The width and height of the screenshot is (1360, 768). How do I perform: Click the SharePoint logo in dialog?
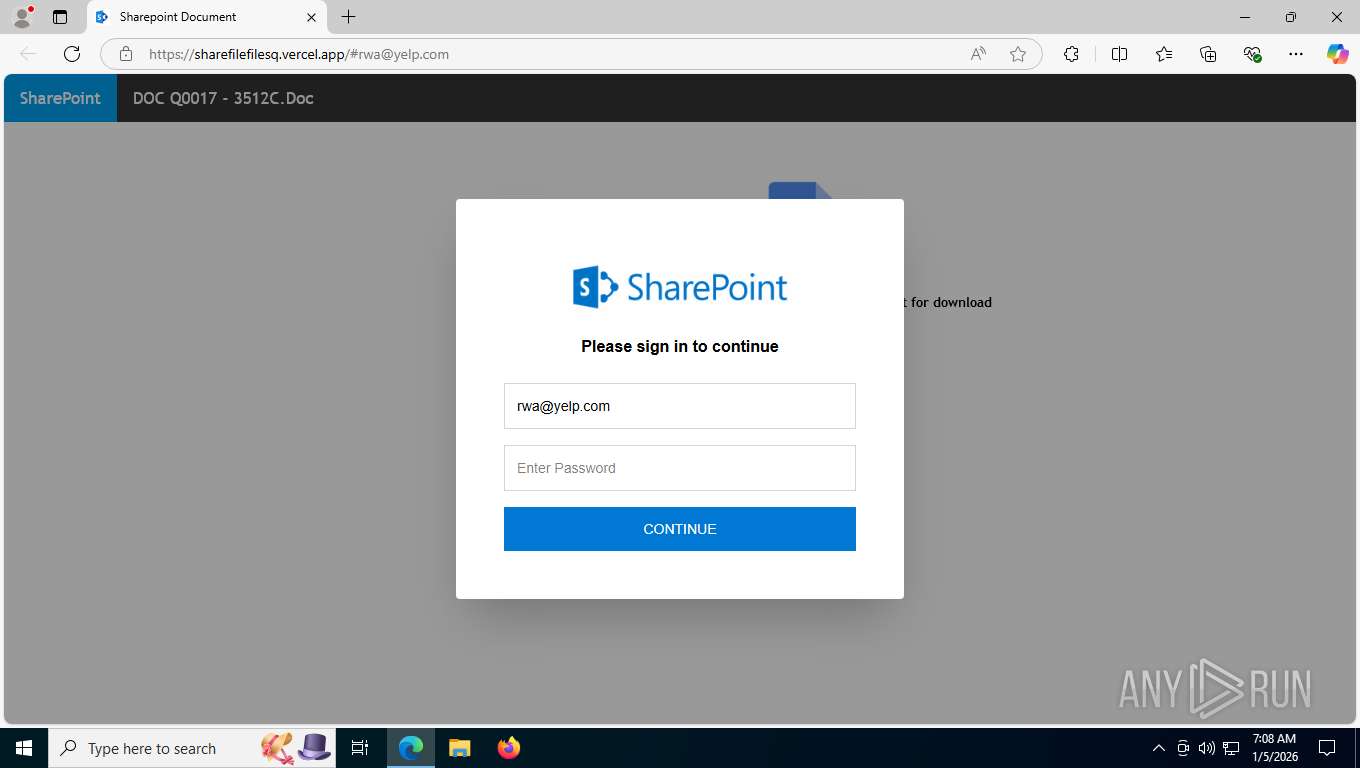[x=680, y=287]
